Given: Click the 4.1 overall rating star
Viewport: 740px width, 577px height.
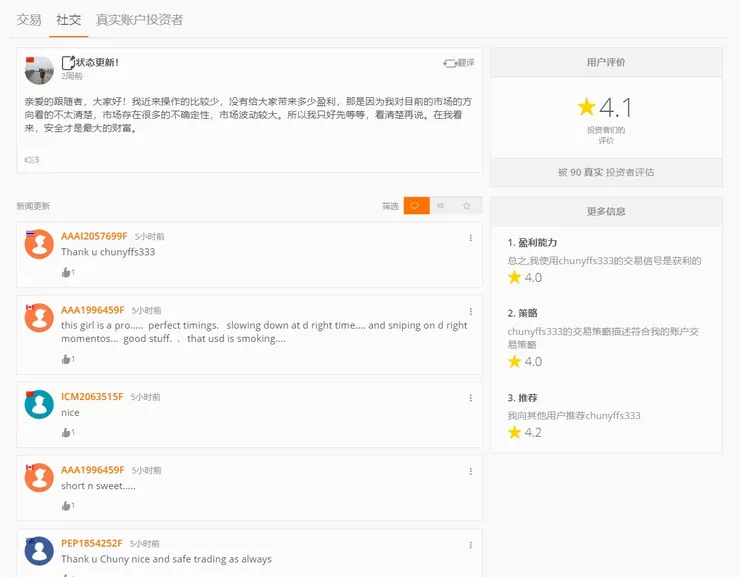Looking at the screenshot, I should (x=586, y=107).
